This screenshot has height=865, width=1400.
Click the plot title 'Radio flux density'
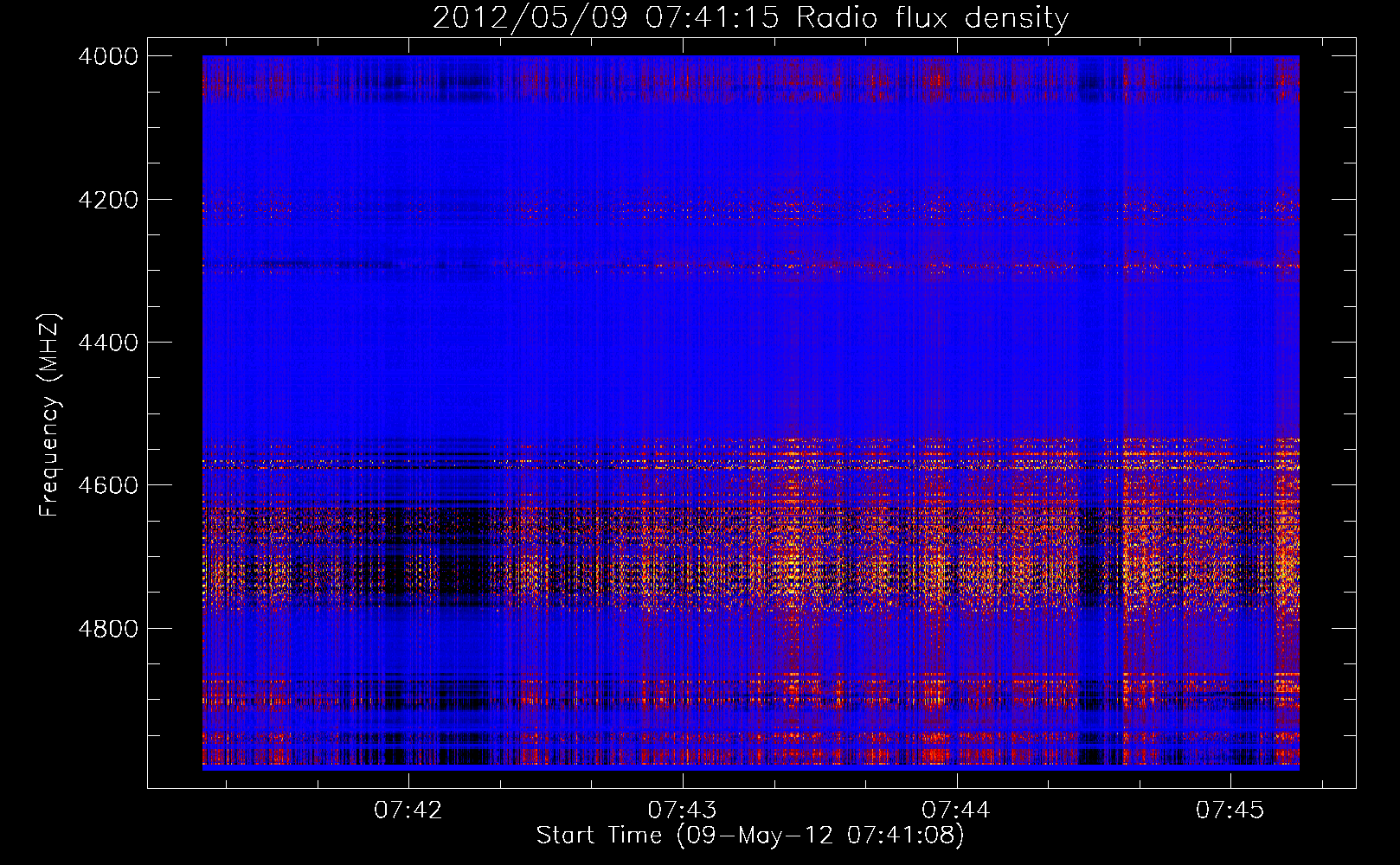click(x=932, y=18)
